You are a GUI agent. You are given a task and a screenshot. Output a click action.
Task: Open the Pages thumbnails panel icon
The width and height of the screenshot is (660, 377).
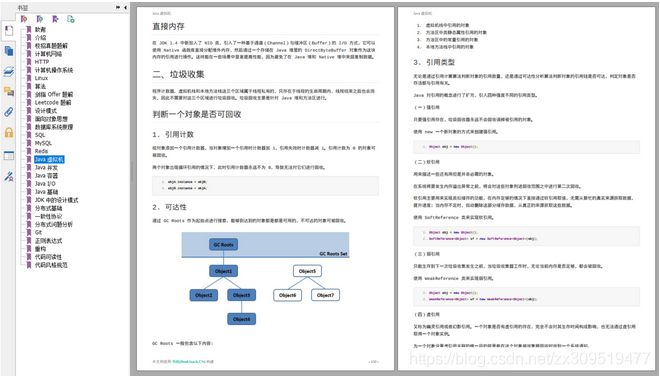8,51
